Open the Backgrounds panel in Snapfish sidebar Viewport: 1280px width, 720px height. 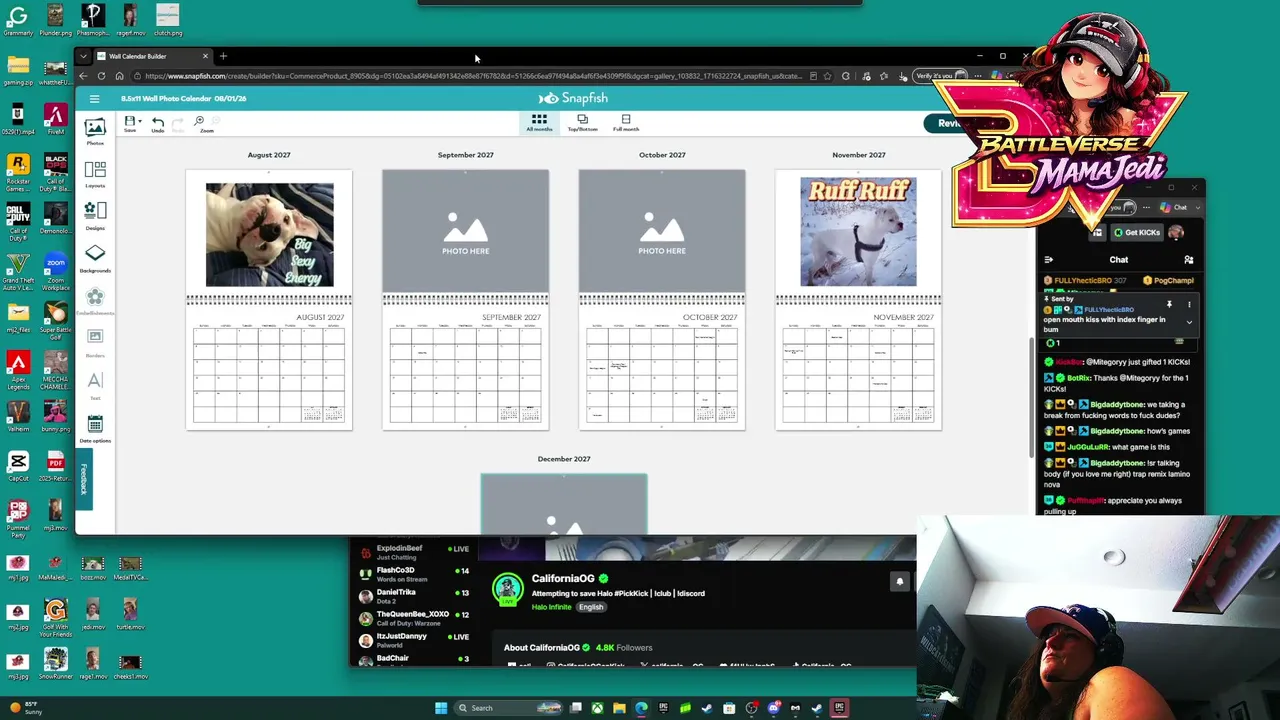click(x=95, y=258)
